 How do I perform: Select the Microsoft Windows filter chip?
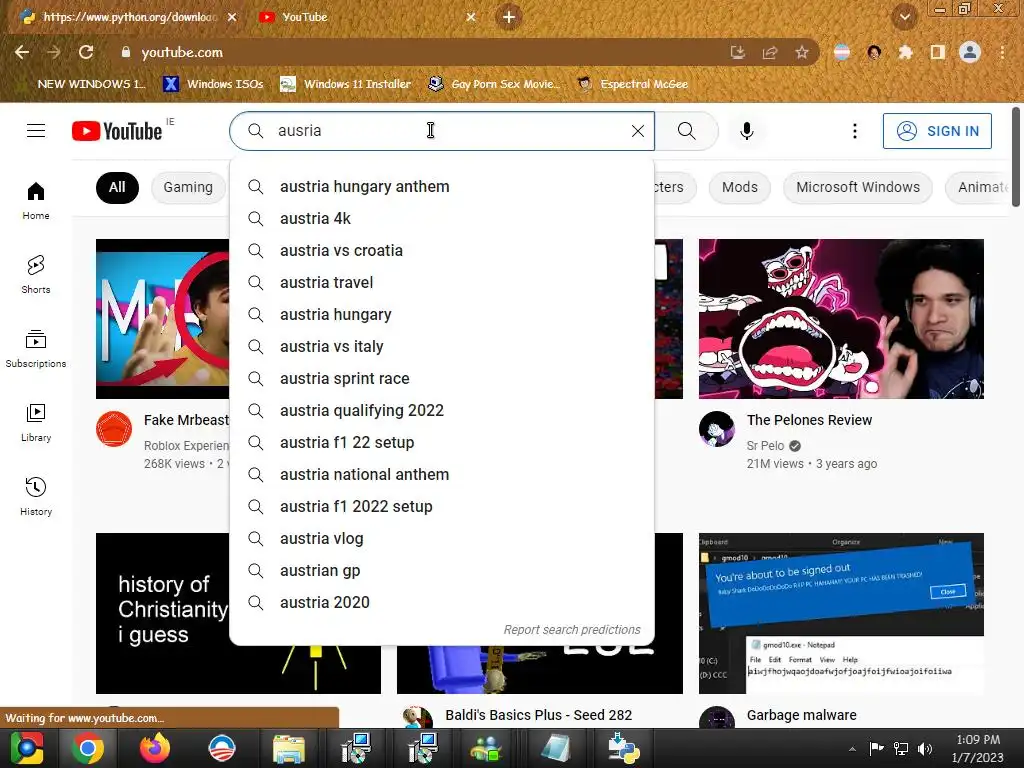coord(857,187)
